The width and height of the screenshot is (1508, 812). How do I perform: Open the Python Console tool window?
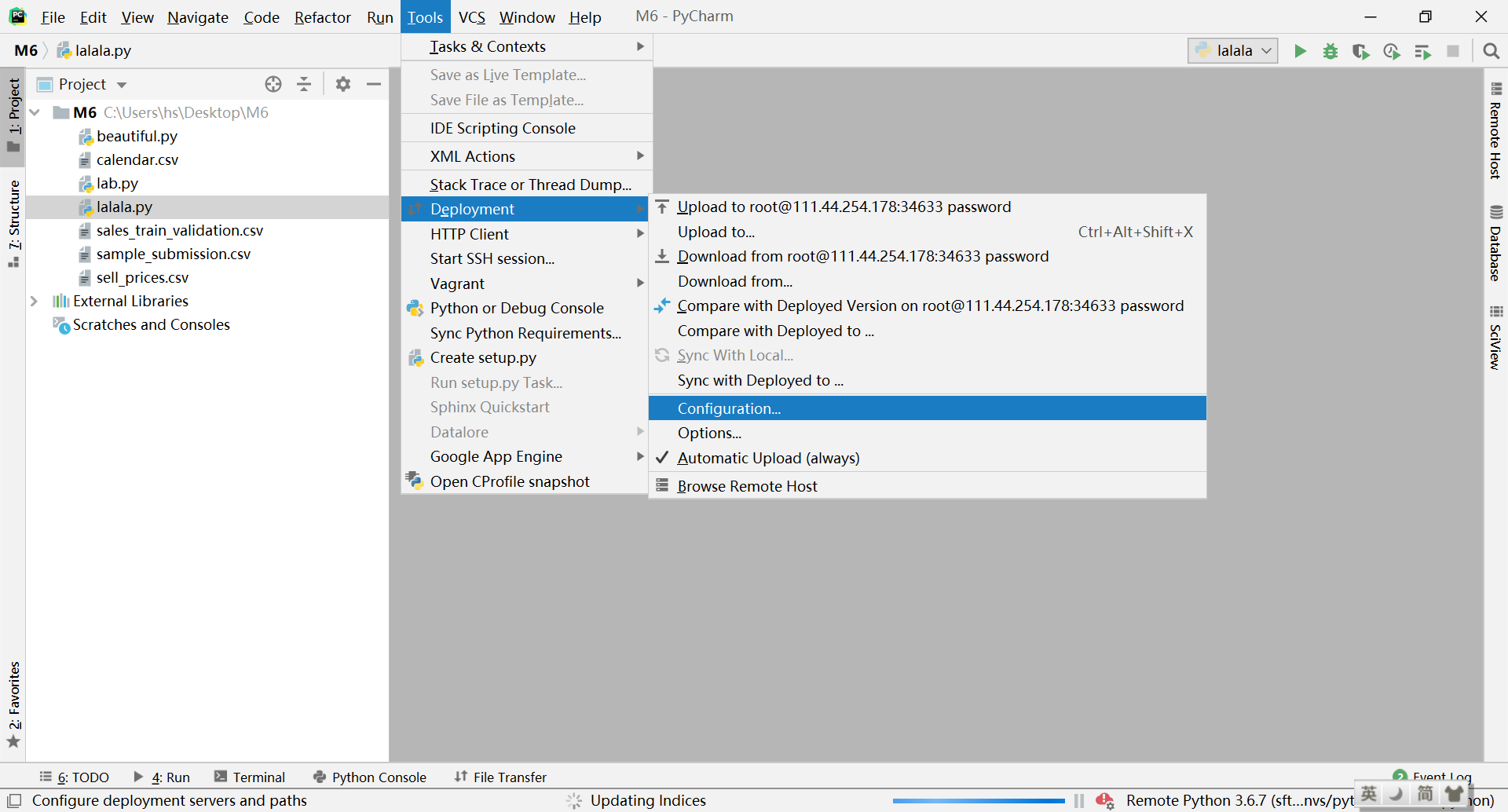coord(370,777)
